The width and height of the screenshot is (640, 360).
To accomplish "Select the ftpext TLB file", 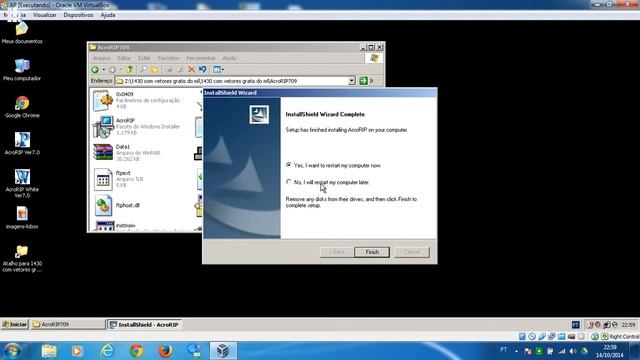I will click(118, 179).
